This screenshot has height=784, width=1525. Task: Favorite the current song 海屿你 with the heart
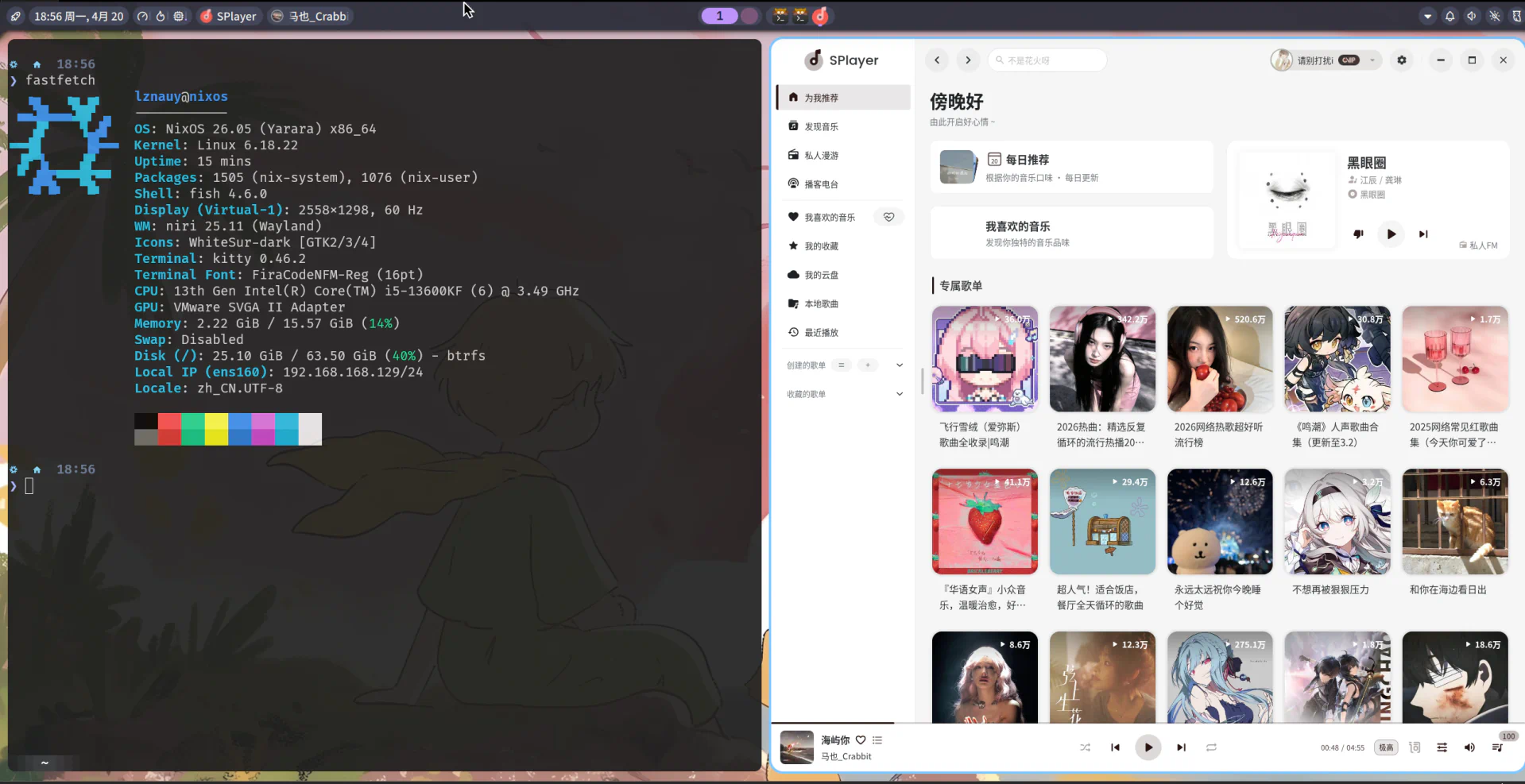tap(860, 740)
